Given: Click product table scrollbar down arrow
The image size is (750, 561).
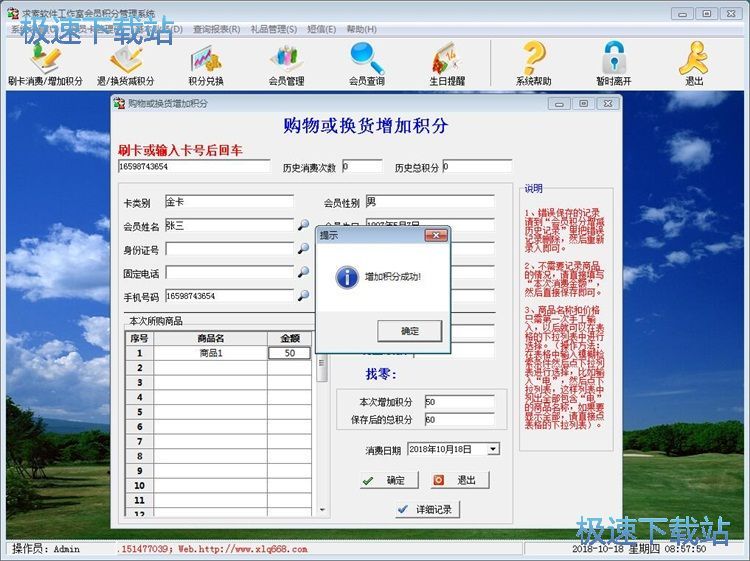Looking at the screenshot, I should (x=322, y=510).
